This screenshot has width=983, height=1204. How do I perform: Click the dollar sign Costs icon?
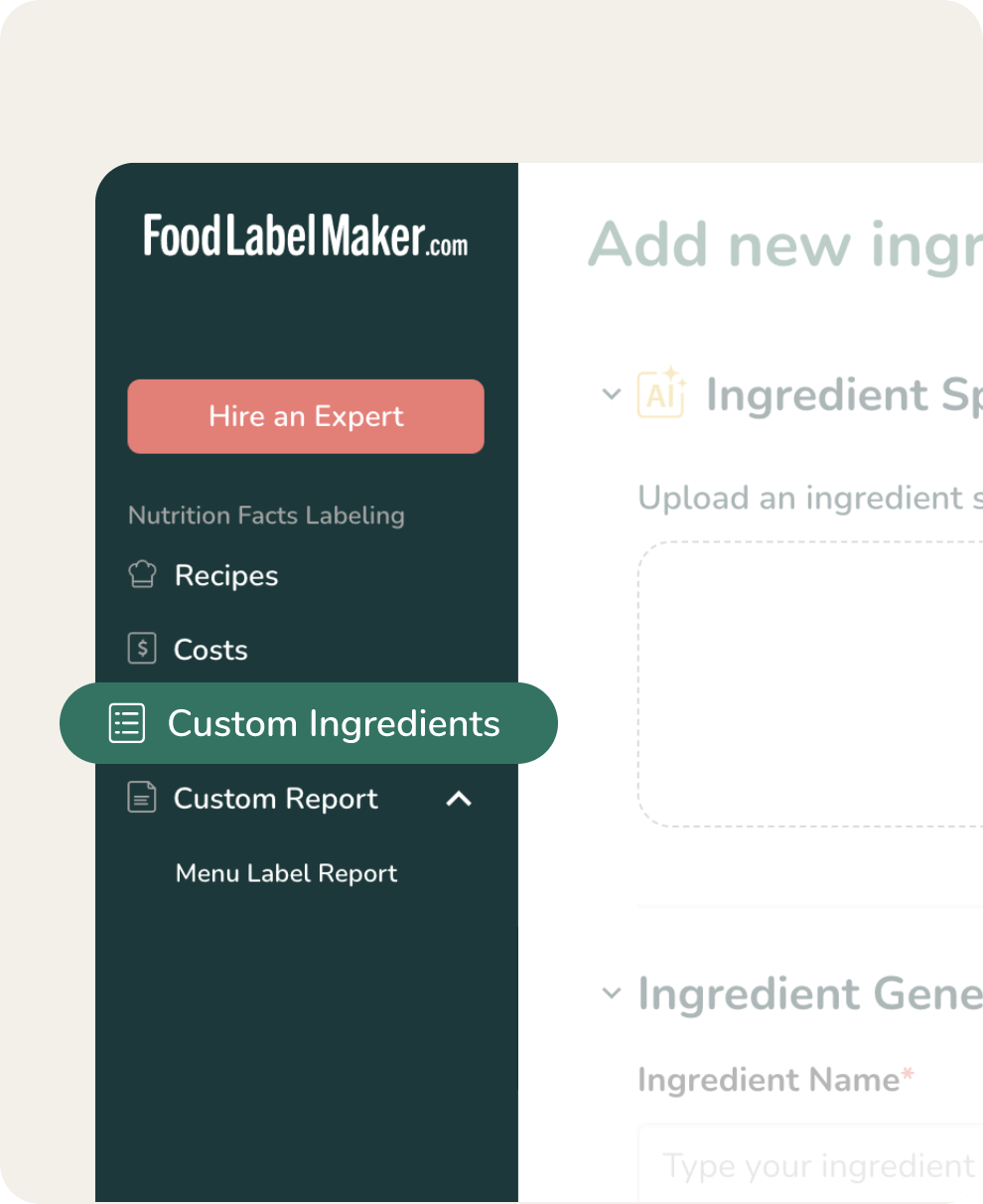coord(143,649)
